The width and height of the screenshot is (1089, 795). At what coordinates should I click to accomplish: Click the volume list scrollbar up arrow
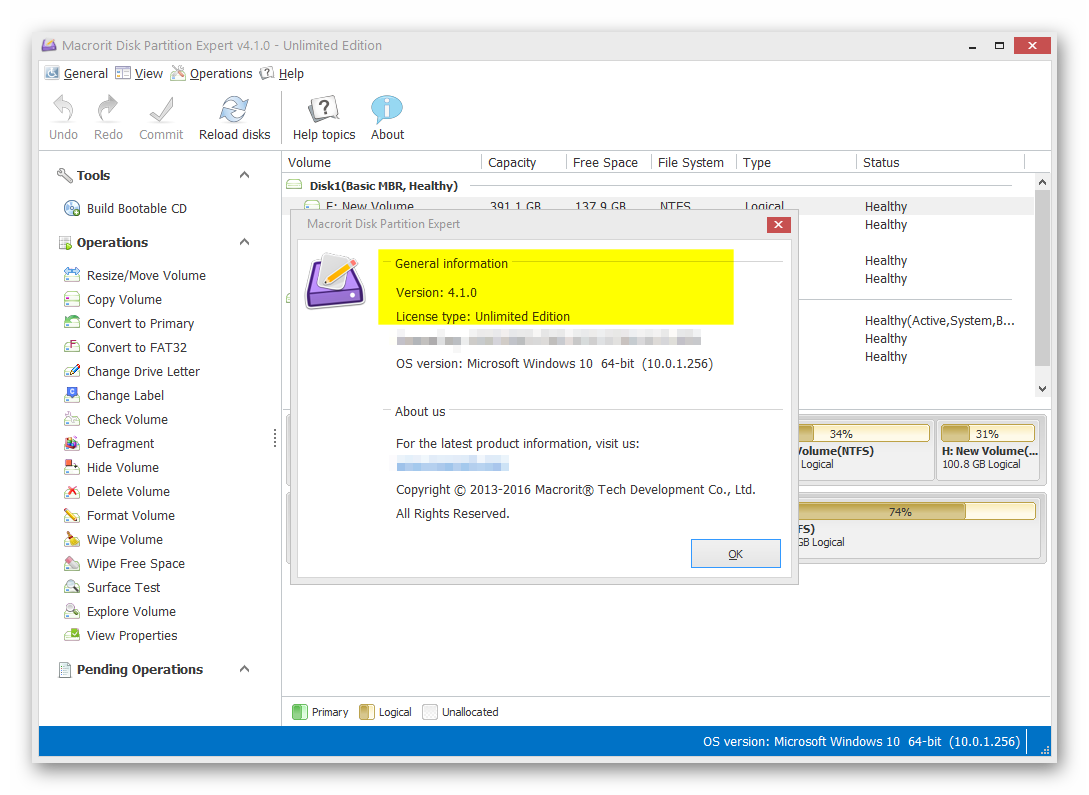pos(1042,182)
